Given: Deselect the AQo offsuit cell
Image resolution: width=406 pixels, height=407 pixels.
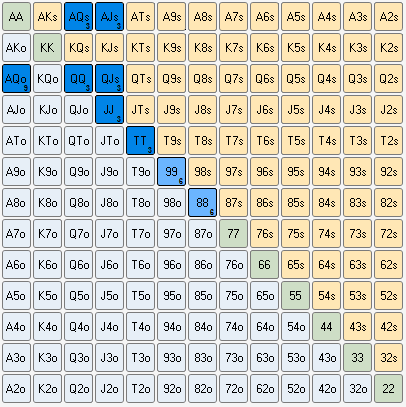Looking at the screenshot, I should click(16, 79).
